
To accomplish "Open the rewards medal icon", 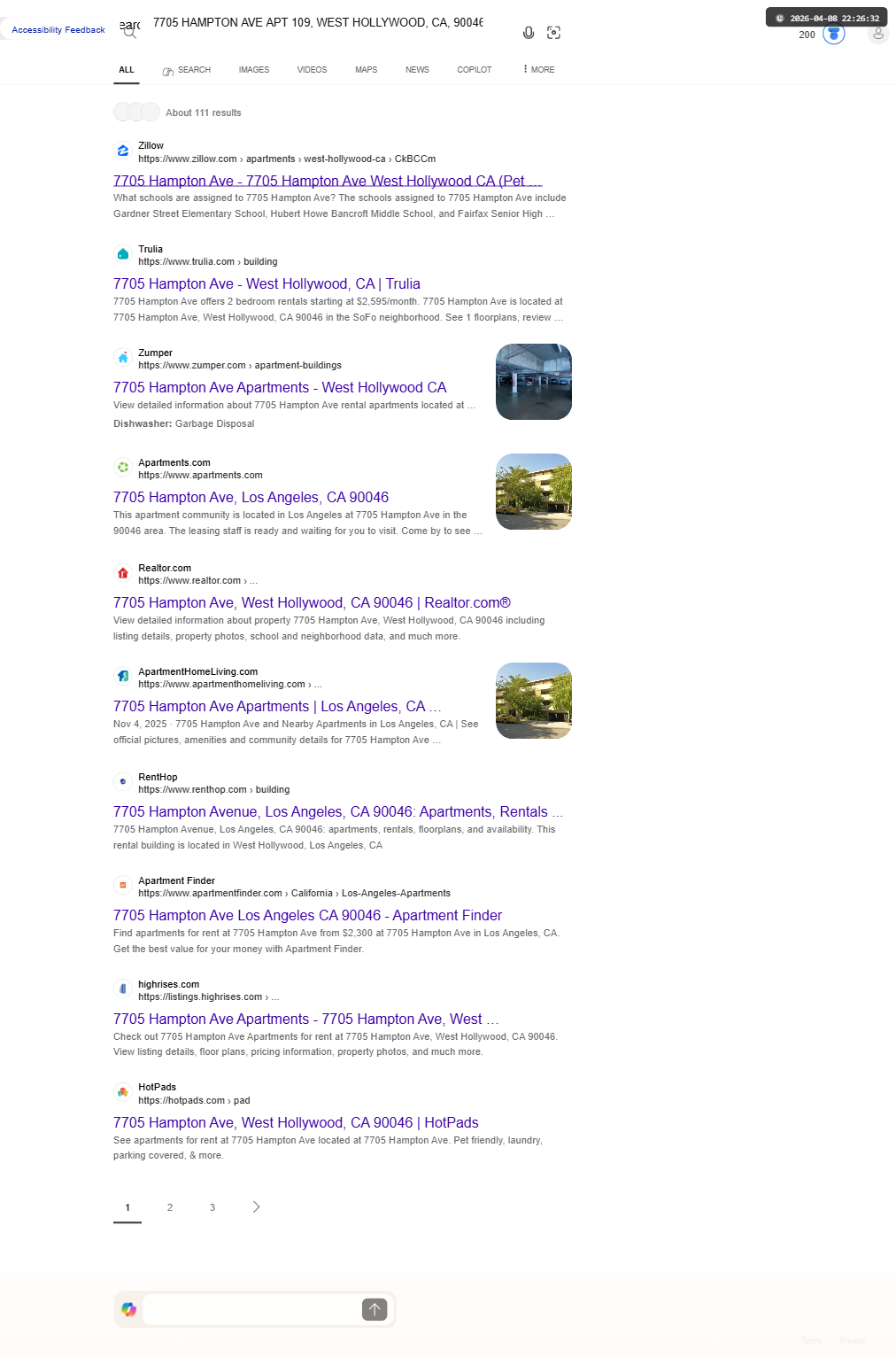I will click(x=834, y=34).
